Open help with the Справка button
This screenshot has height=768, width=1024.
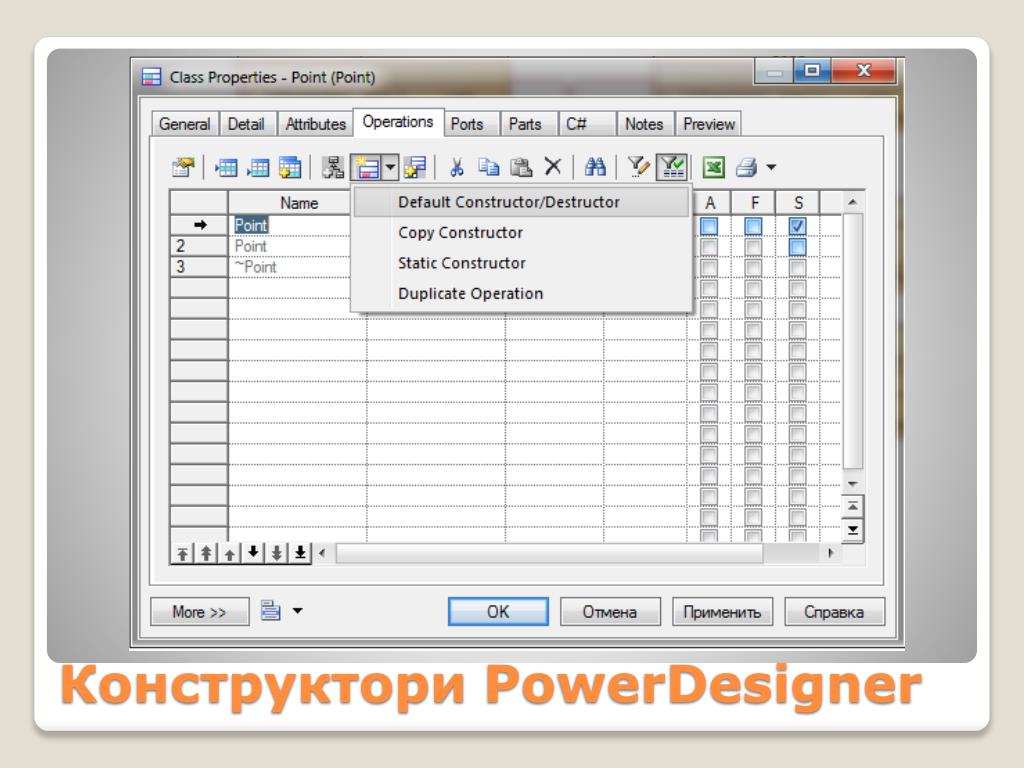(834, 612)
